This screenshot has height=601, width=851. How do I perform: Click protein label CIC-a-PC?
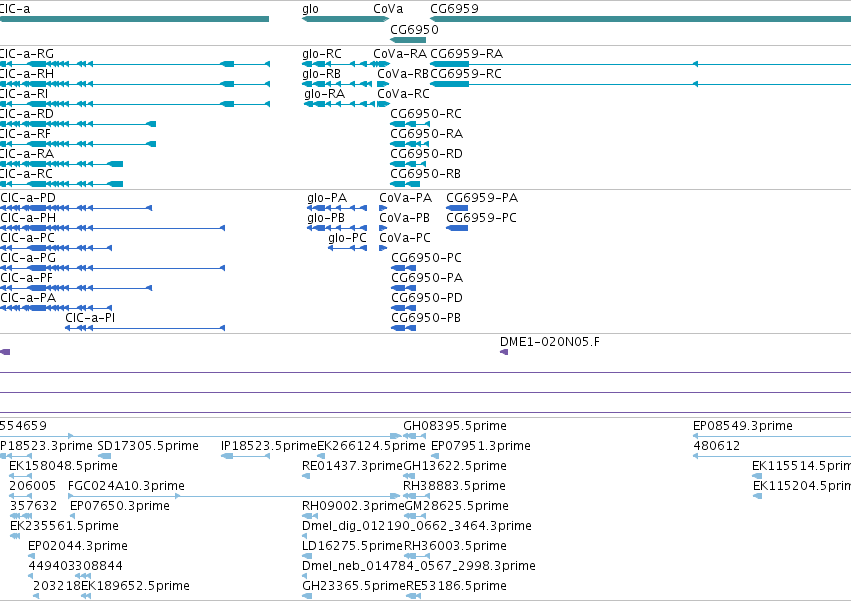coord(28,238)
